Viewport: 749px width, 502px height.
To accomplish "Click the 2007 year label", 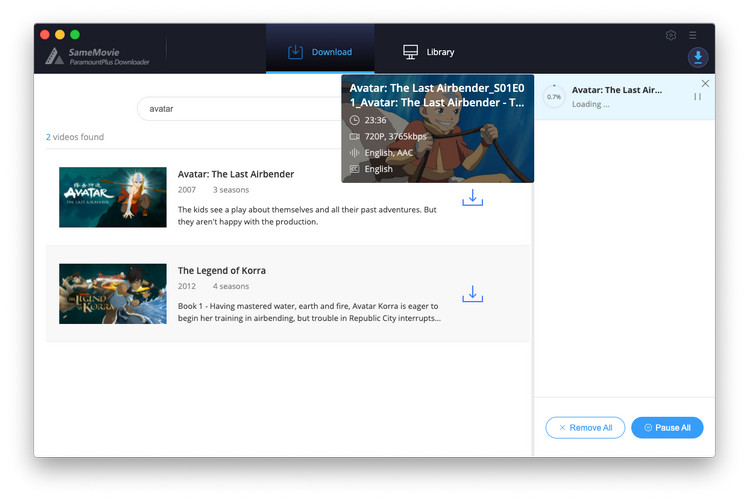I will [187, 190].
